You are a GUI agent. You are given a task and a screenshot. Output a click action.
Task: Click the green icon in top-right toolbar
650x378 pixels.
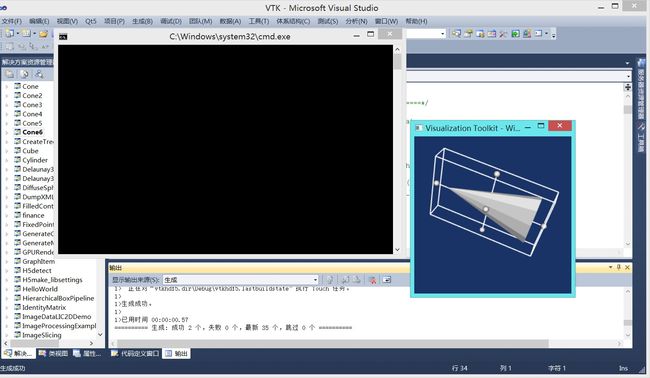click(515, 33)
